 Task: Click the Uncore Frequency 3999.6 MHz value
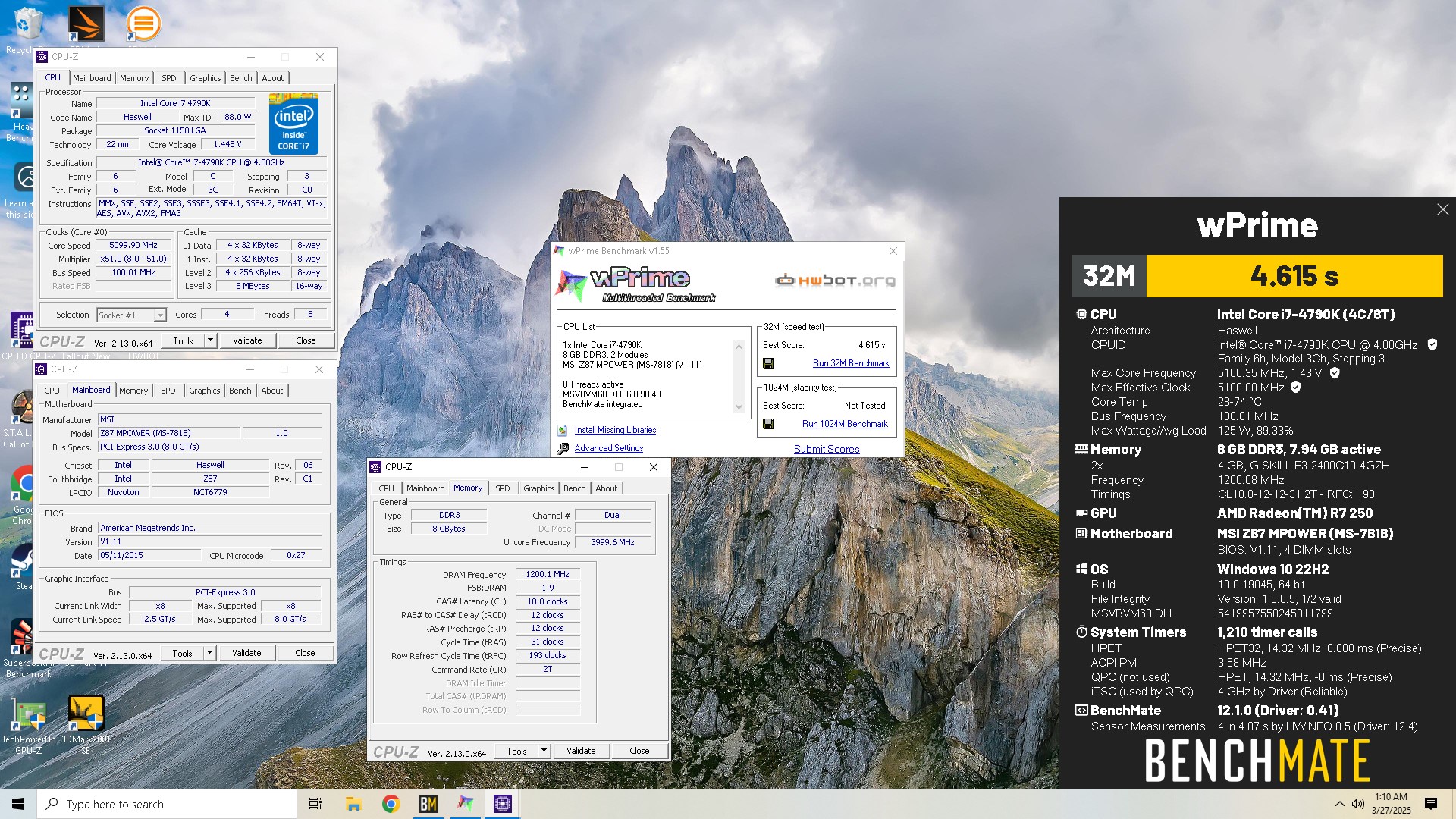(613, 543)
